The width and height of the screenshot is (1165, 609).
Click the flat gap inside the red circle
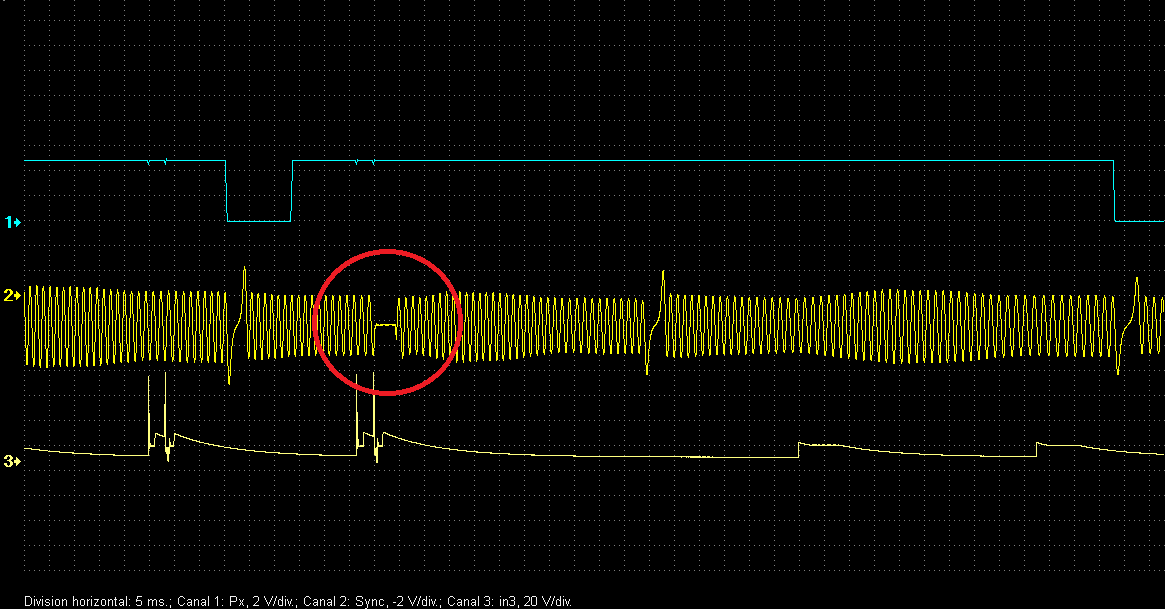click(385, 325)
